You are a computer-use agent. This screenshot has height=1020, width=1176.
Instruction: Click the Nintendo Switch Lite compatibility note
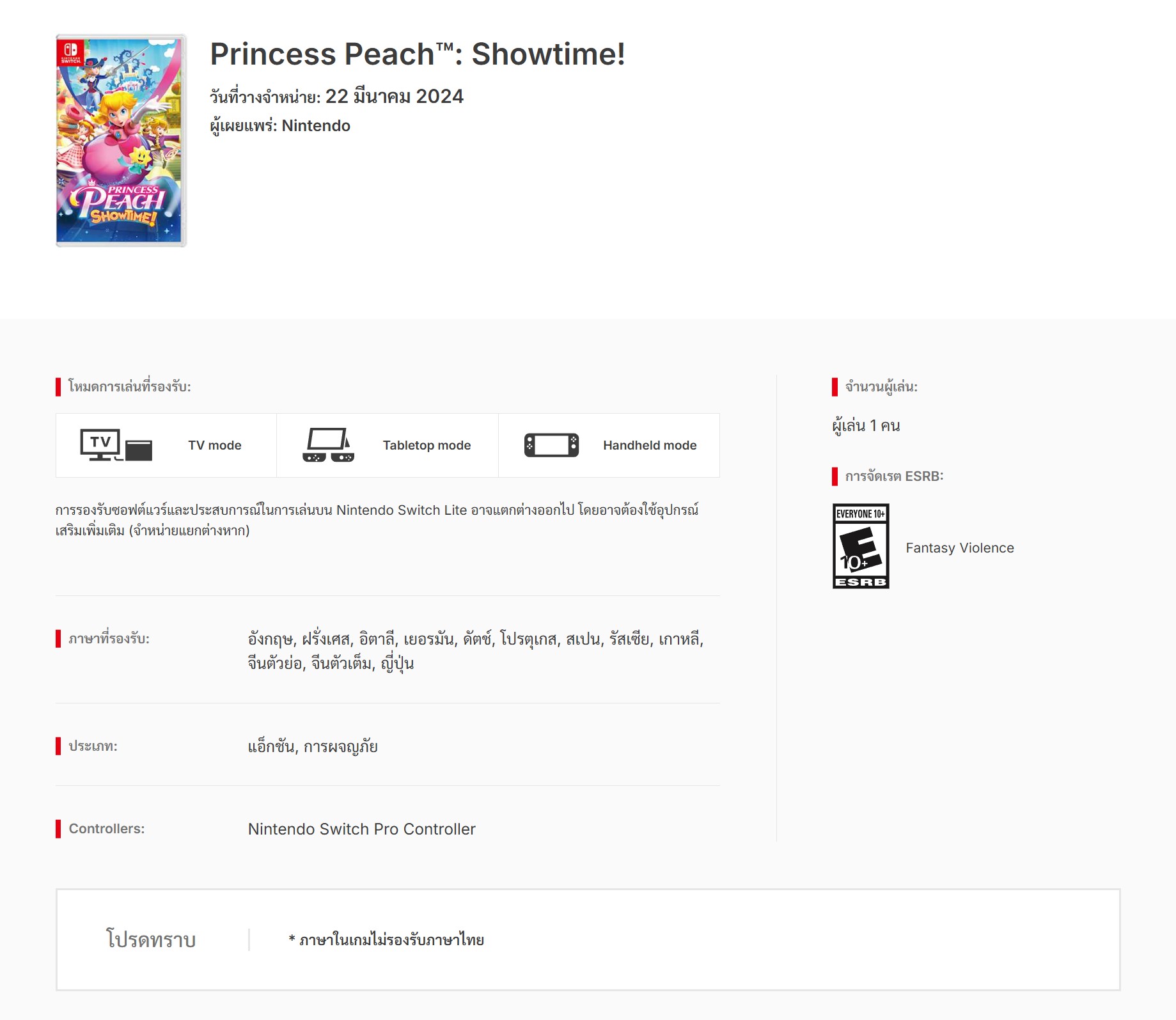(377, 520)
